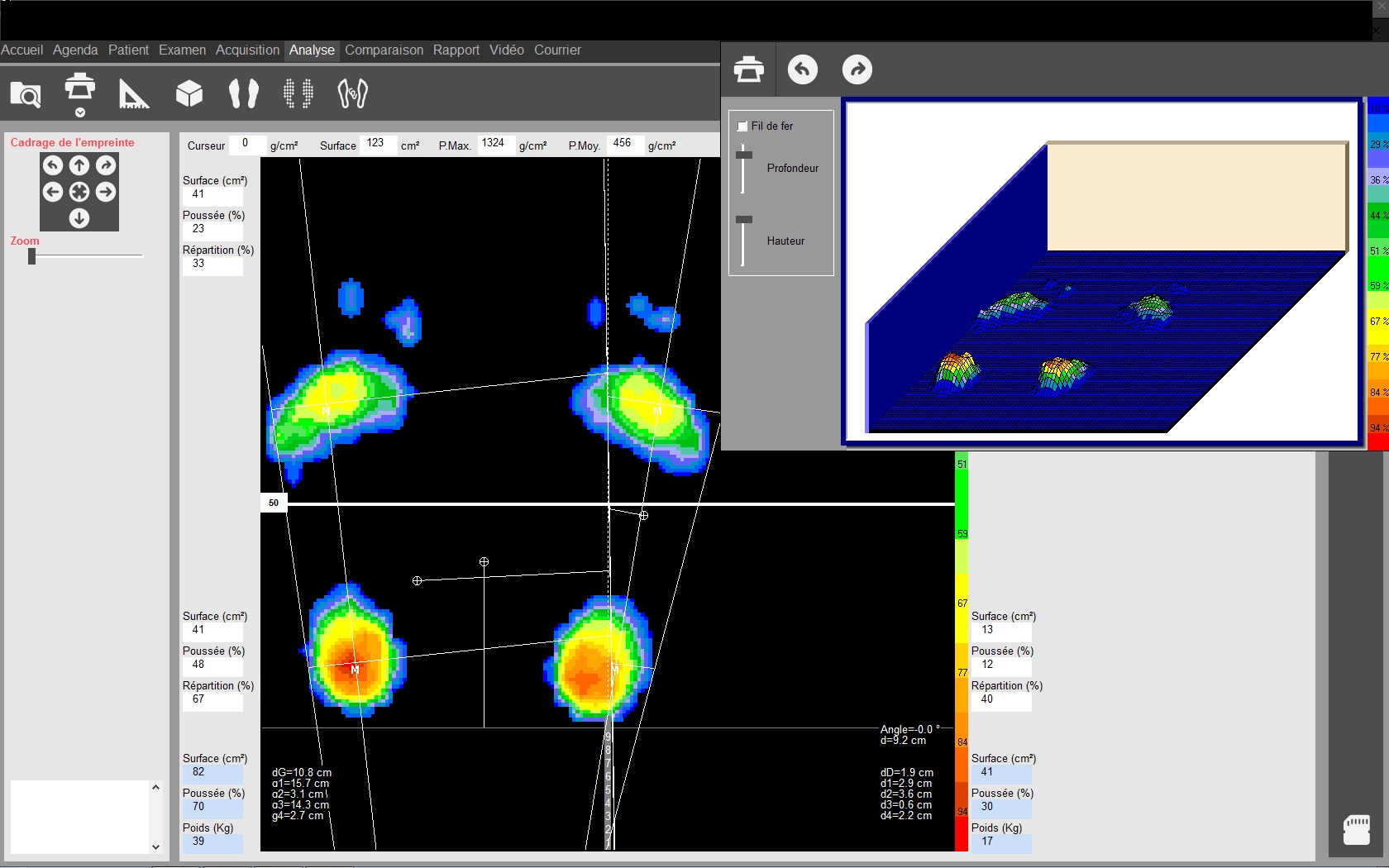Image resolution: width=1389 pixels, height=868 pixels.
Task: Click the Zoom slider handle
Action: click(x=31, y=257)
